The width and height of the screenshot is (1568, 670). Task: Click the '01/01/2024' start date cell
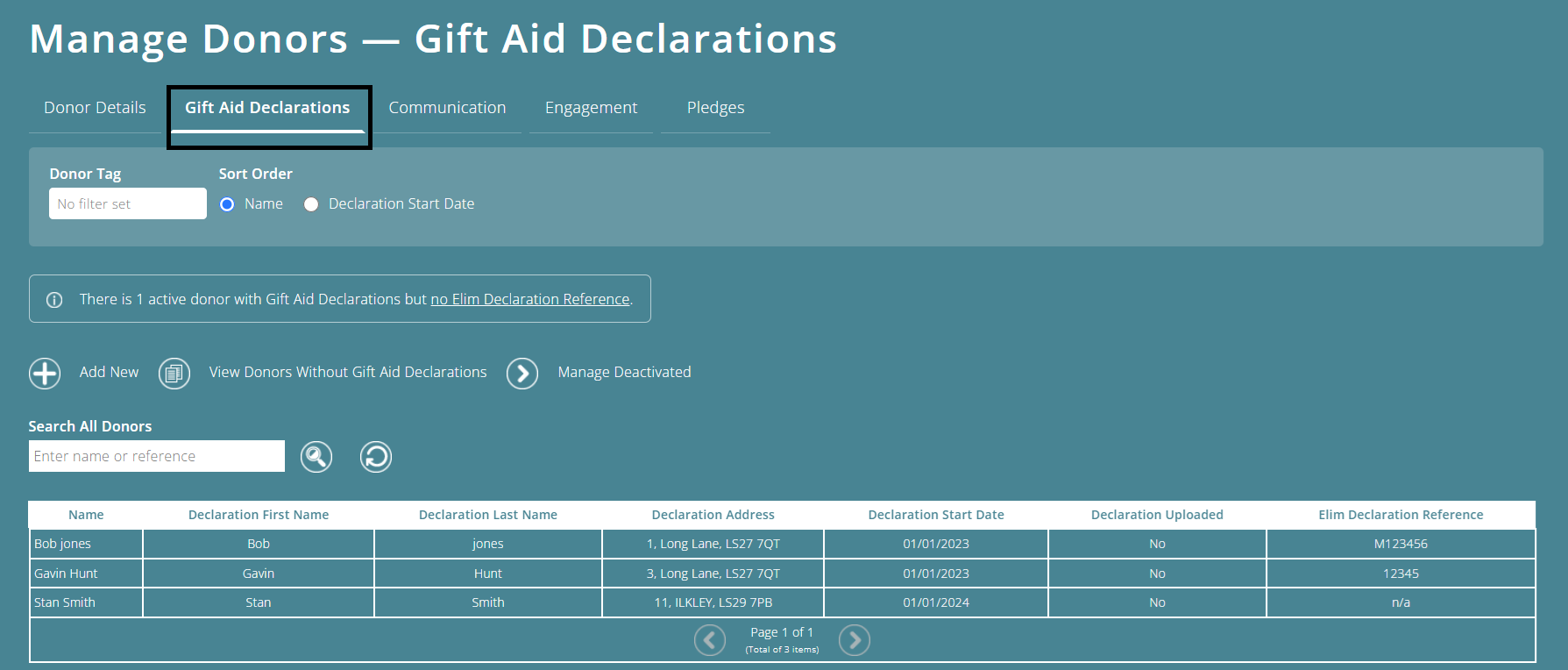coord(936,602)
